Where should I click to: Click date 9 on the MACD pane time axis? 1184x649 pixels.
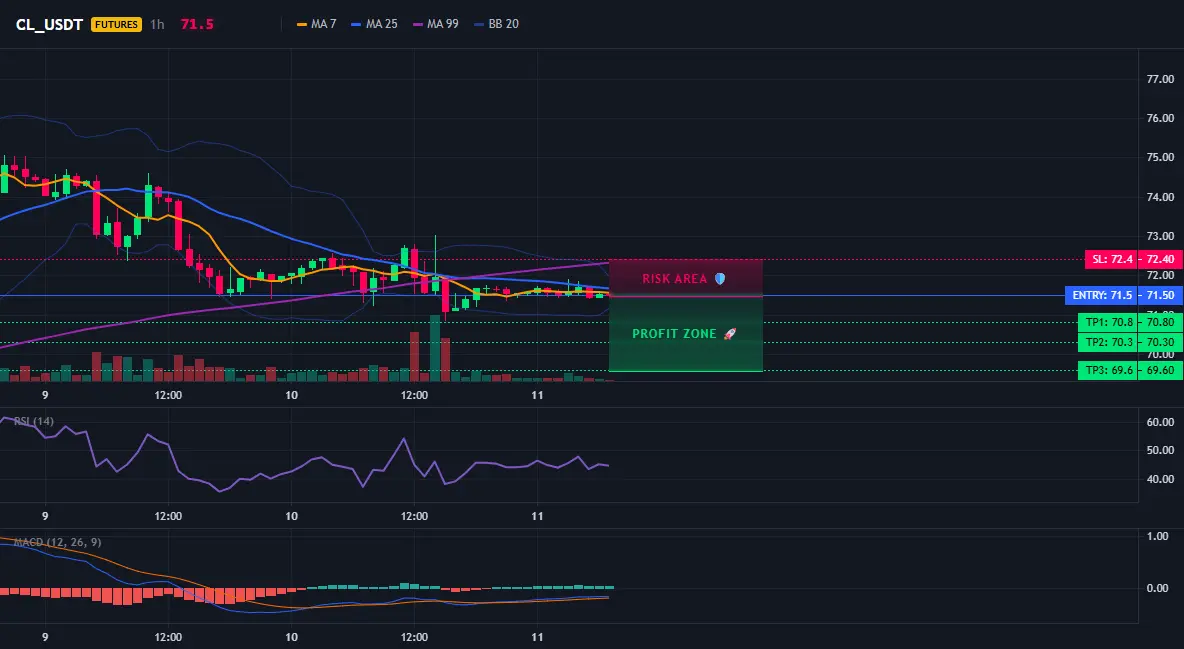point(45,637)
